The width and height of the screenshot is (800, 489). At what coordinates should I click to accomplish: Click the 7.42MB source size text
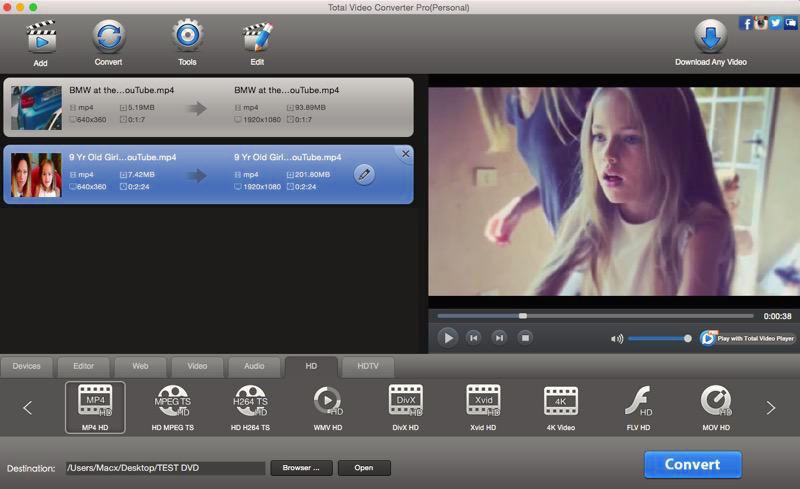pyautogui.click(x=141, y=175)
